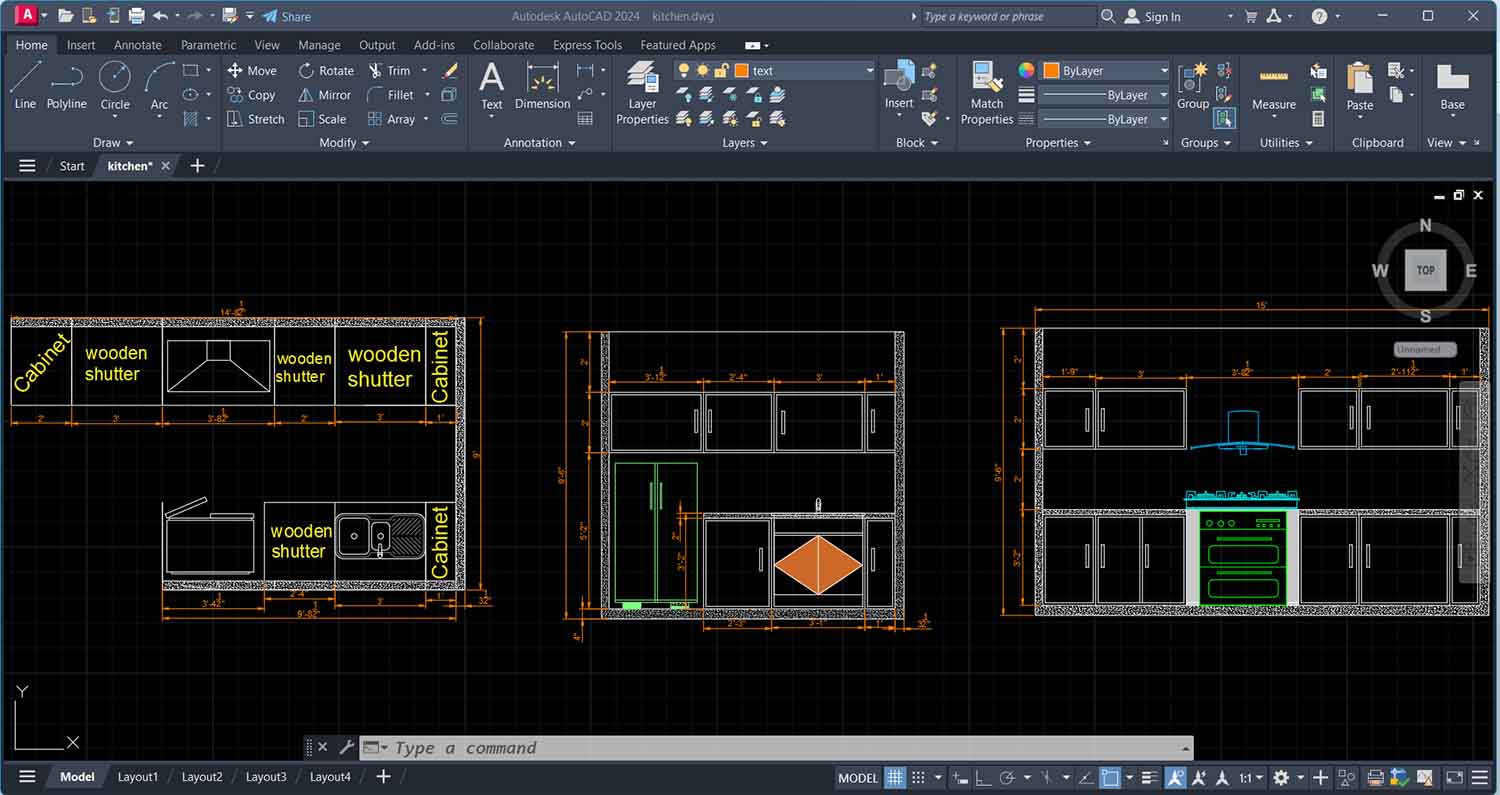
Task: Open the Layout1 tab
Action: click(138, 777)
